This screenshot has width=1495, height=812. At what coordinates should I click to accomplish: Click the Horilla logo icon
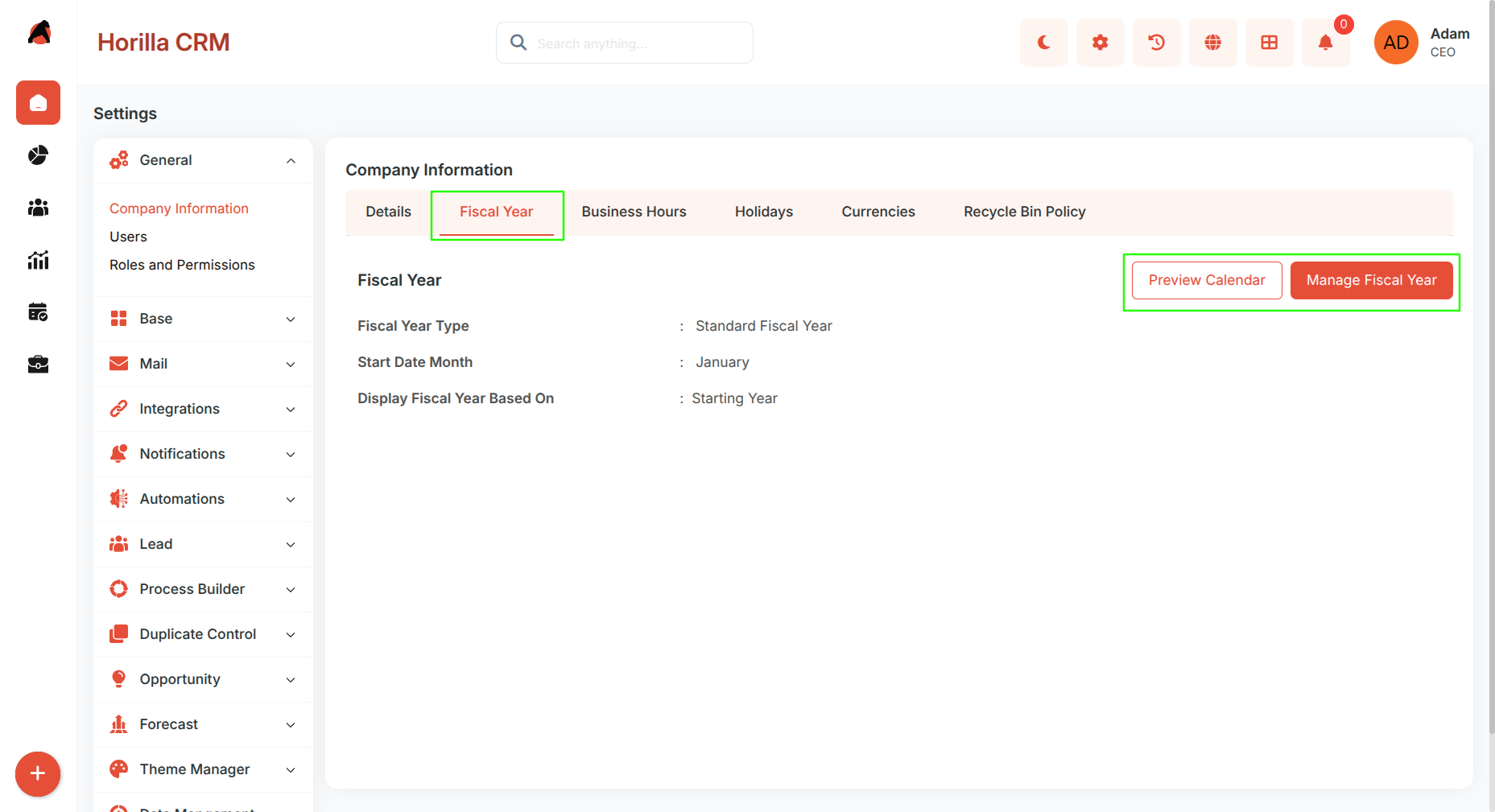39,33
